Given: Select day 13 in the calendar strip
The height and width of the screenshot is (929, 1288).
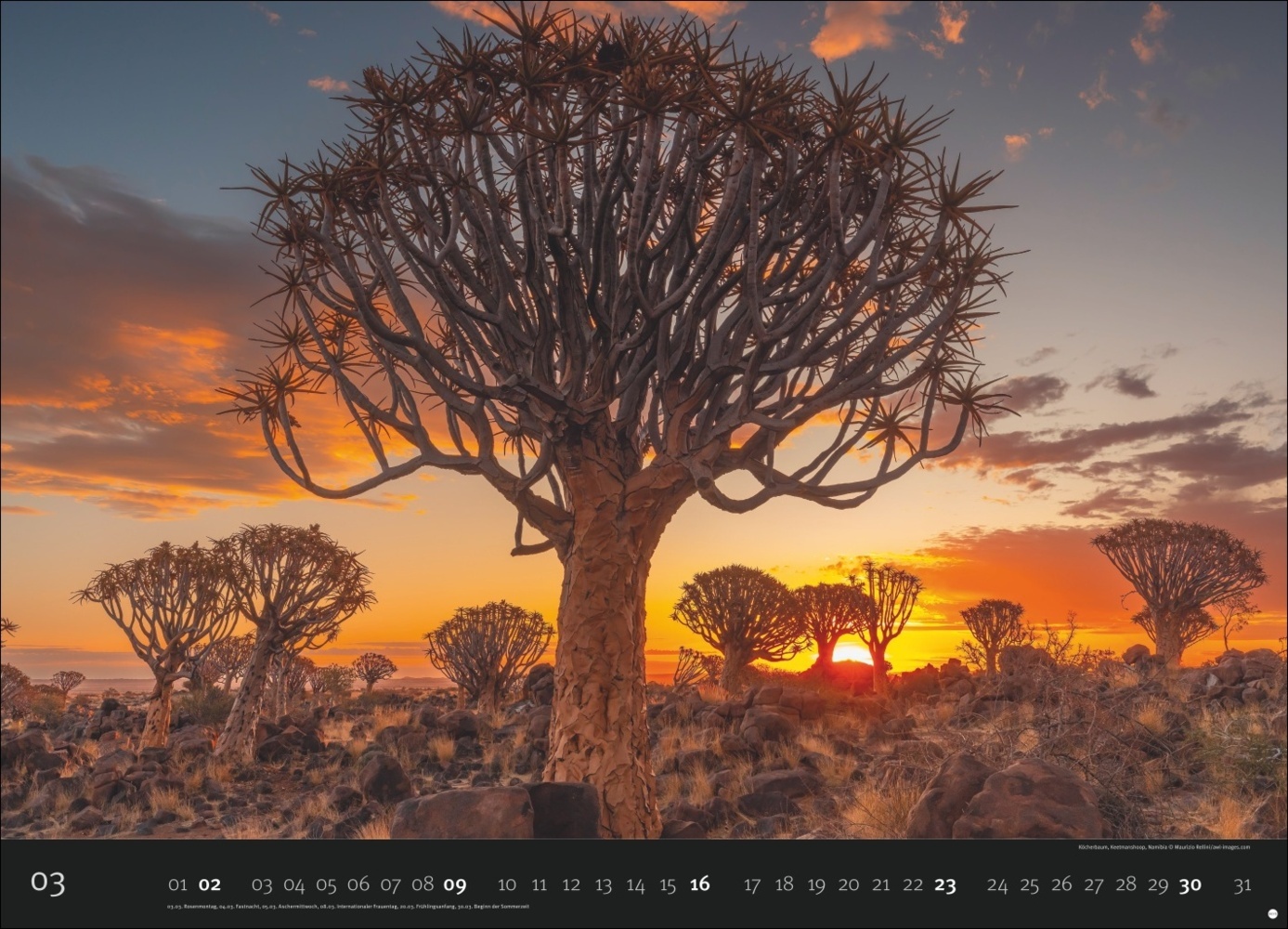Looking at the screenshot, I should (x=604, y=885).
